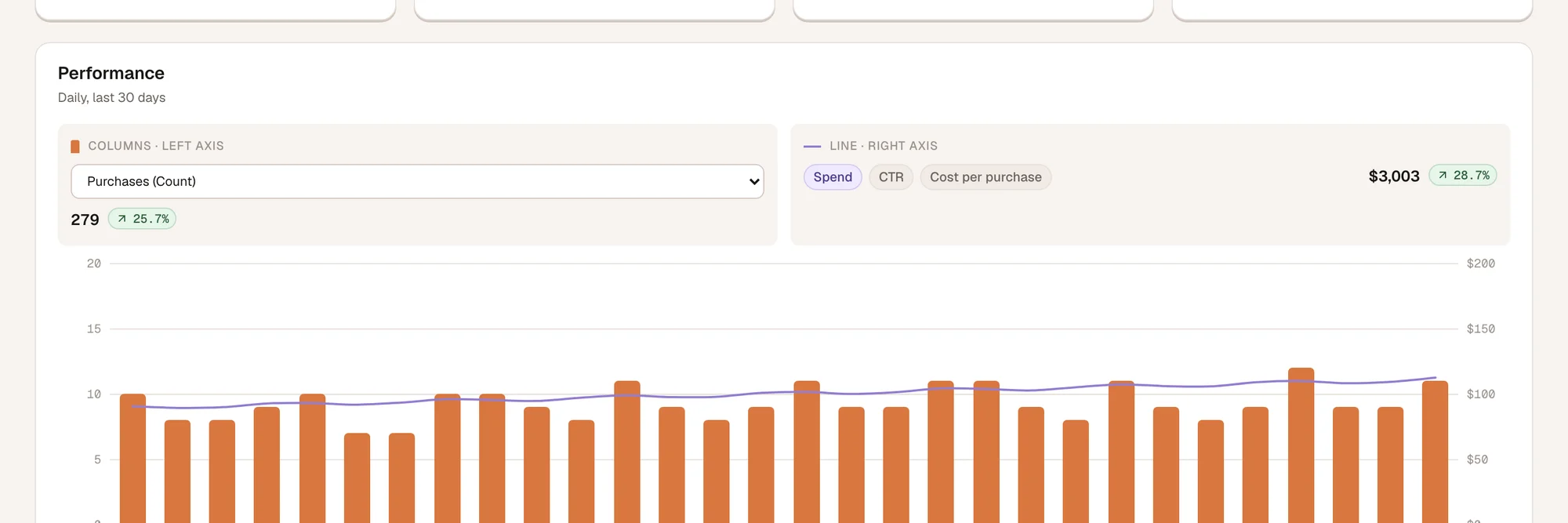Click the 25.7% purchases change badge
1568x523 pixels.
click(142, 219)
